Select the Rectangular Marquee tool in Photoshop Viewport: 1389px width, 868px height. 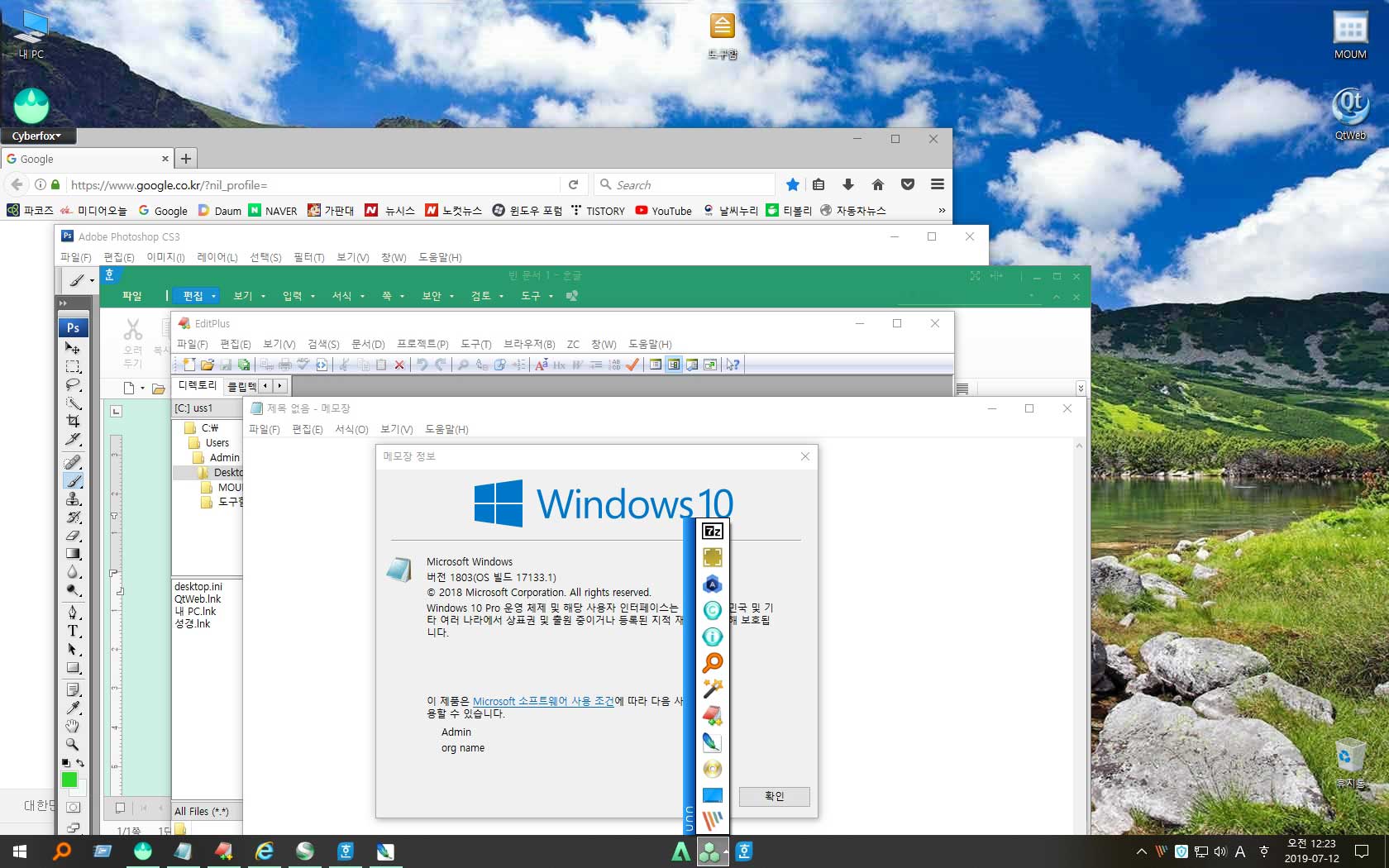(x=73, y=366)
